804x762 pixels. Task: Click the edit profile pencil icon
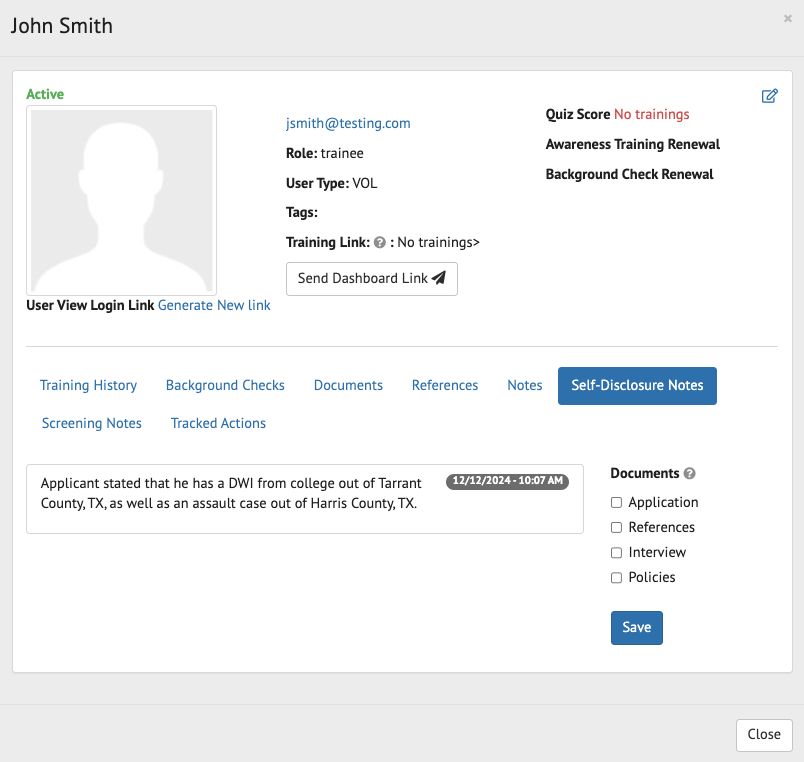pos(769,96)
